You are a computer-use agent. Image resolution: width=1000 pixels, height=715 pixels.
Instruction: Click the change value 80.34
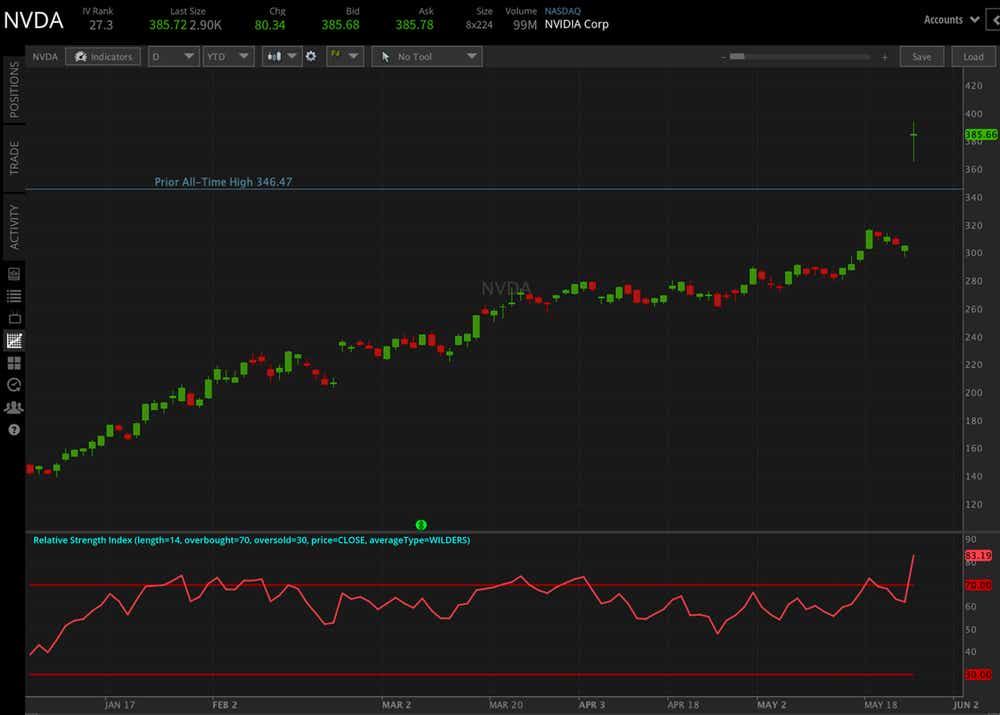coord(270,25)
